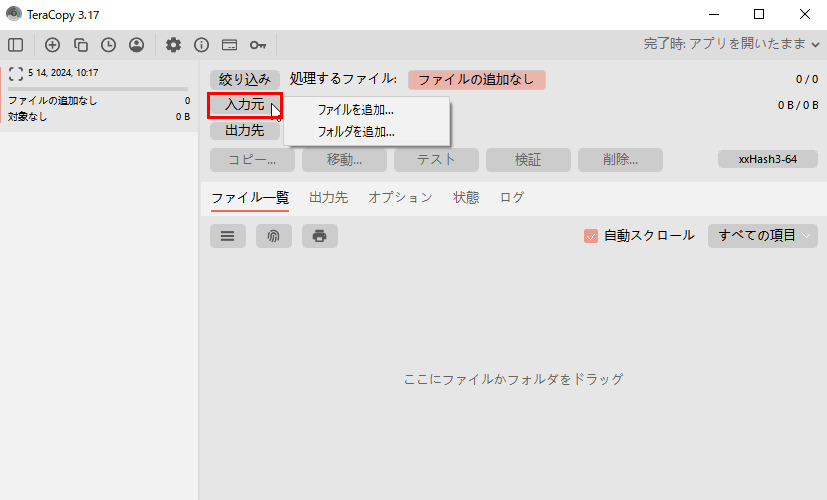
Task: Switch to the 出力先 tab
Action: tap(329, 198)
